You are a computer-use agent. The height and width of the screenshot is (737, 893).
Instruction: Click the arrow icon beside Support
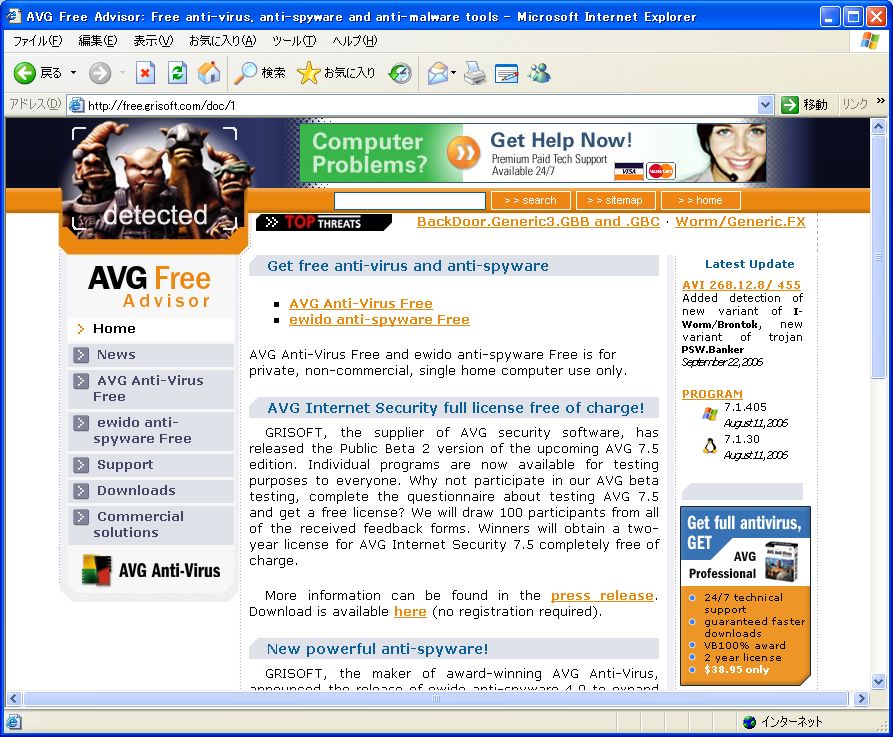click(x=81, y=465)
